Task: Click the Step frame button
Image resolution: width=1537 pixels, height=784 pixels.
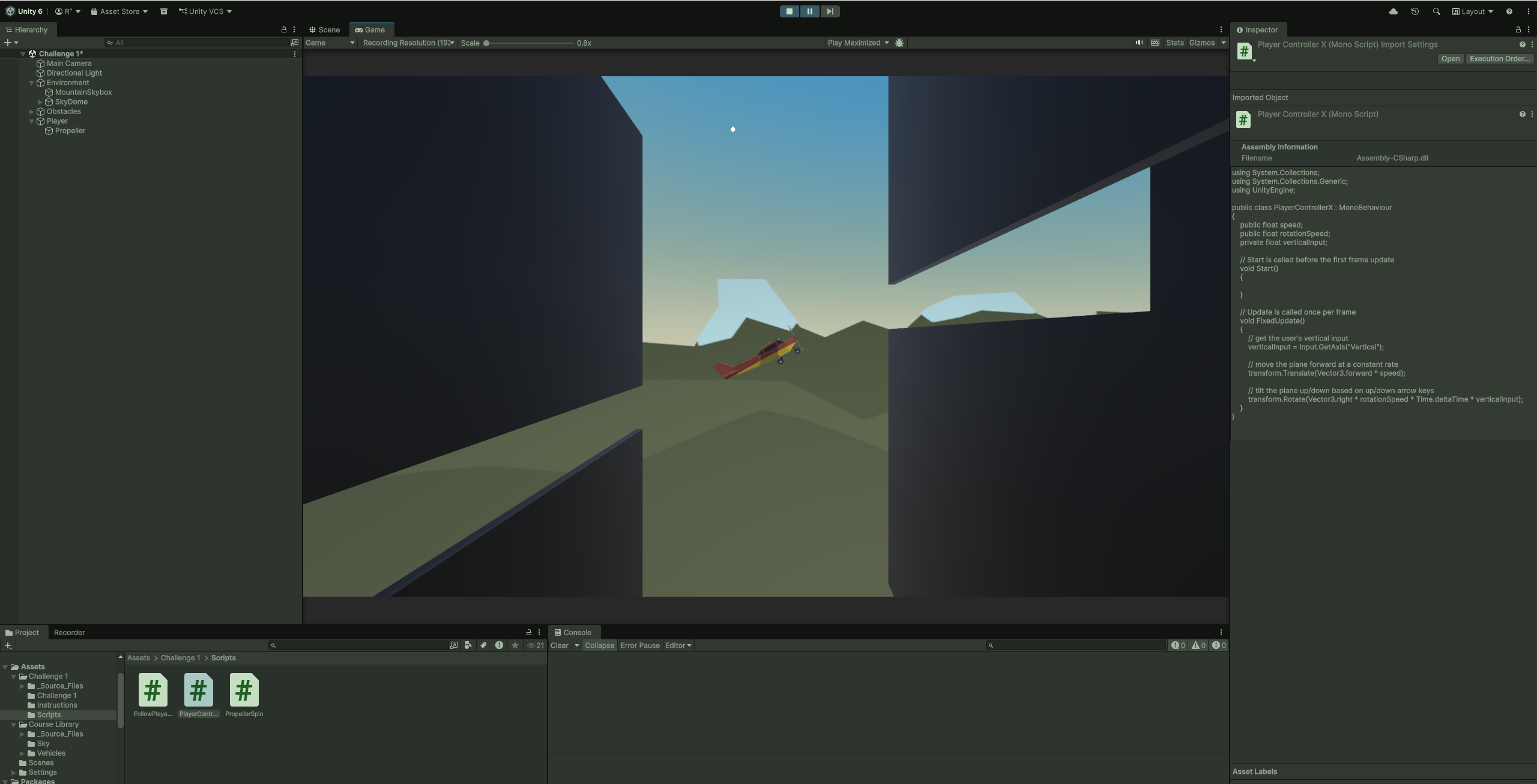Action: pos(830,11)
